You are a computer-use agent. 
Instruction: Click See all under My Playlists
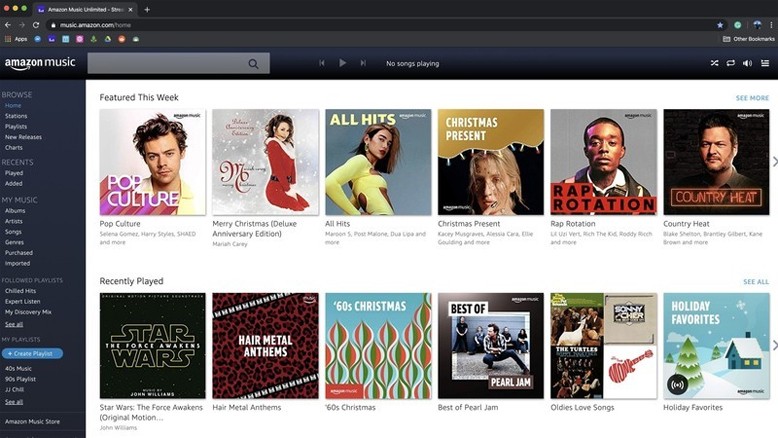coord(14,402)
